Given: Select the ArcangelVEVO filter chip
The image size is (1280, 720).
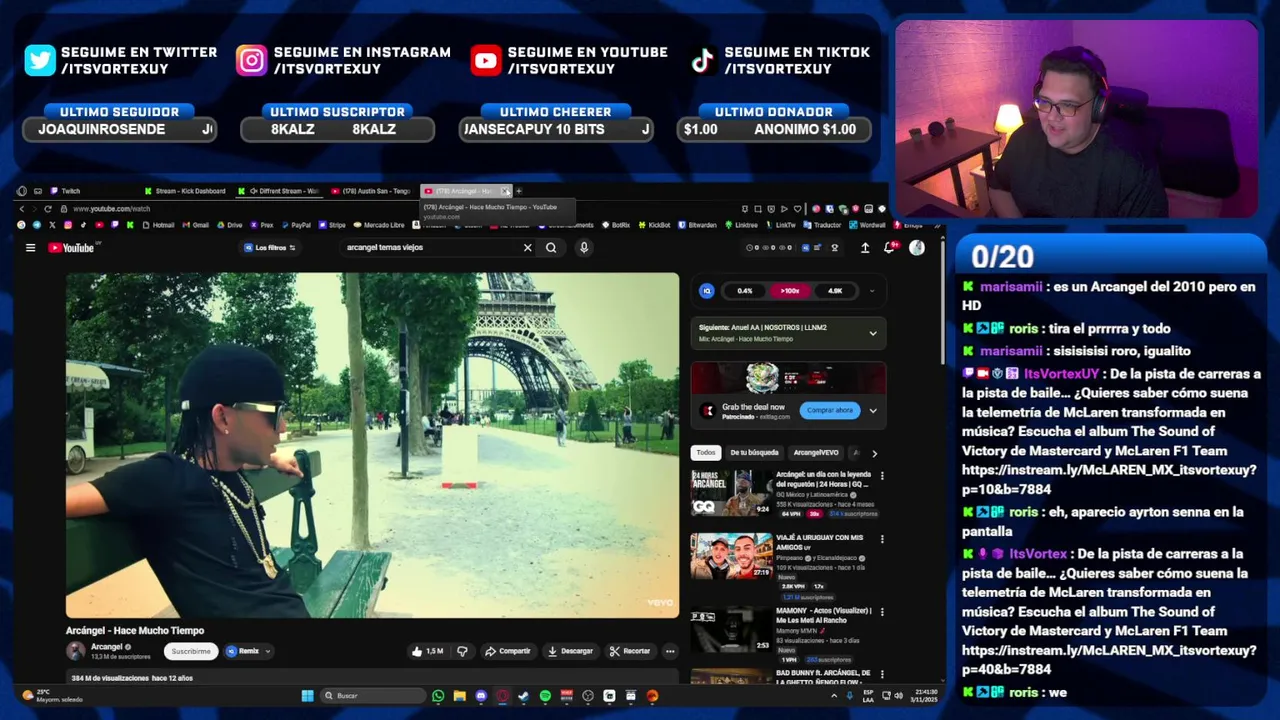Looking at the screenshot, I should pyautogui.click(x=815, y=453).
